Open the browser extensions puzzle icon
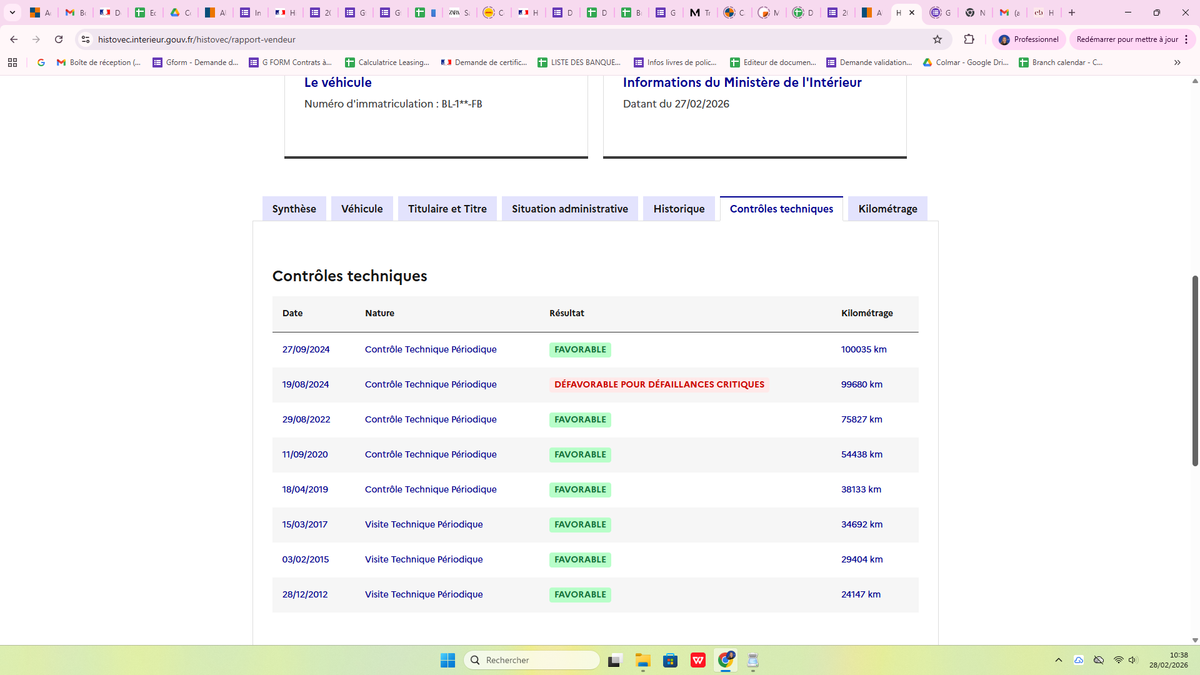The width and height of the screenshot is (1200, 675). tap(969, 39)
